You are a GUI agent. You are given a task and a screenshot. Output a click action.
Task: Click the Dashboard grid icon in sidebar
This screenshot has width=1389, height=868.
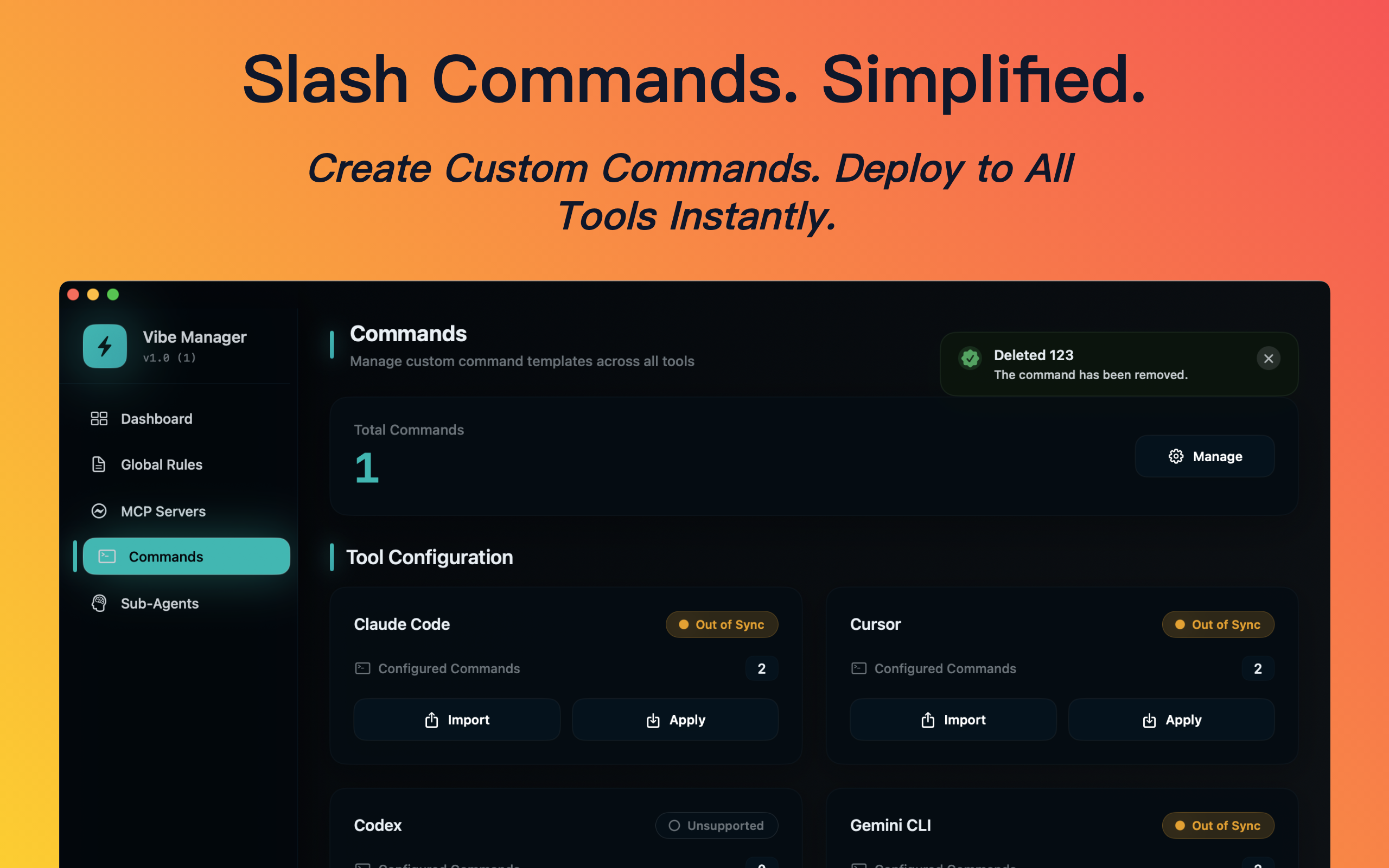click(99, 418)
